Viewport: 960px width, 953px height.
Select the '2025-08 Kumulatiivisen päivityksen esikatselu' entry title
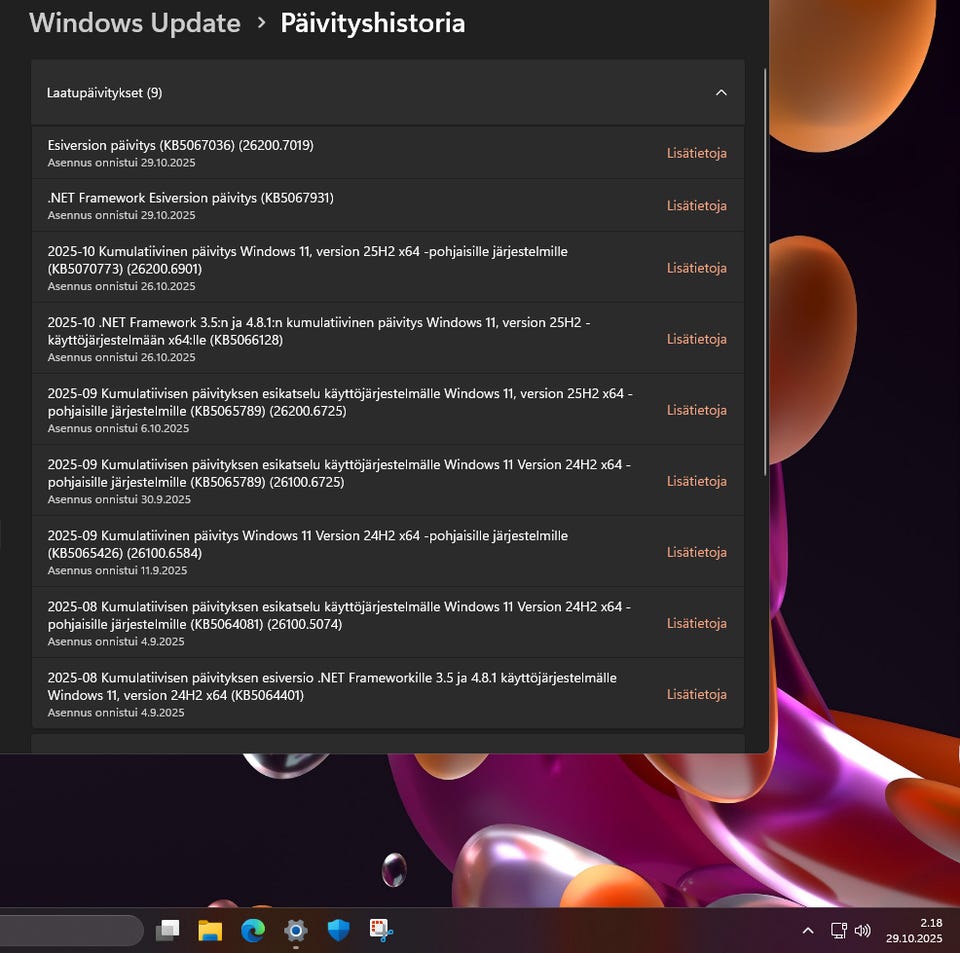click(x=339, y=615)
